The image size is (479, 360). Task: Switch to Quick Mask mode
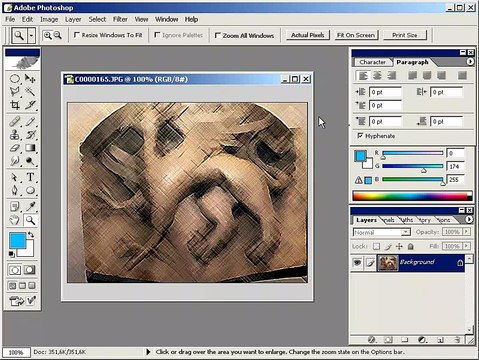tap(29, 270)
